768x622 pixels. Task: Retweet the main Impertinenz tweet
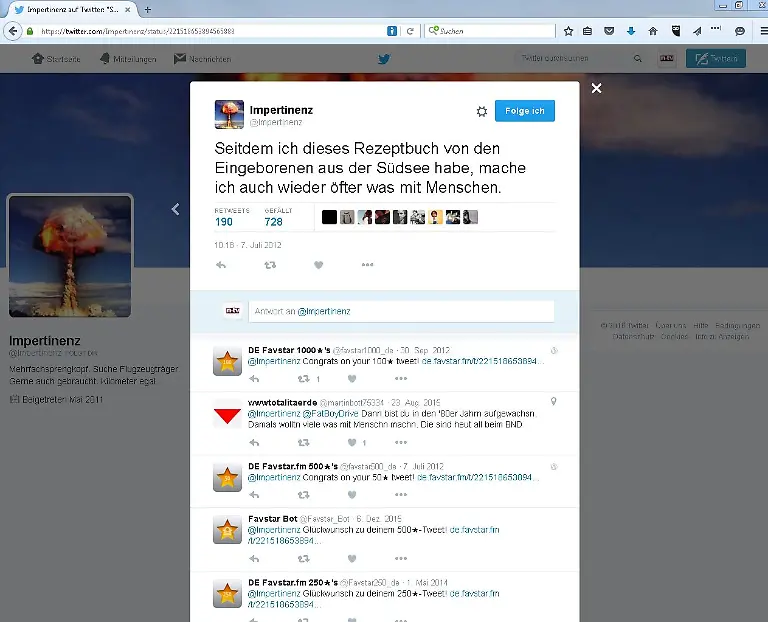click(270, 265)
